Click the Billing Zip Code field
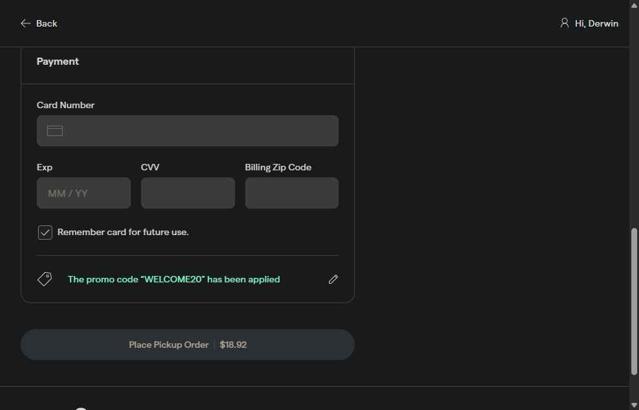The image size is (639, 410). 292,193
